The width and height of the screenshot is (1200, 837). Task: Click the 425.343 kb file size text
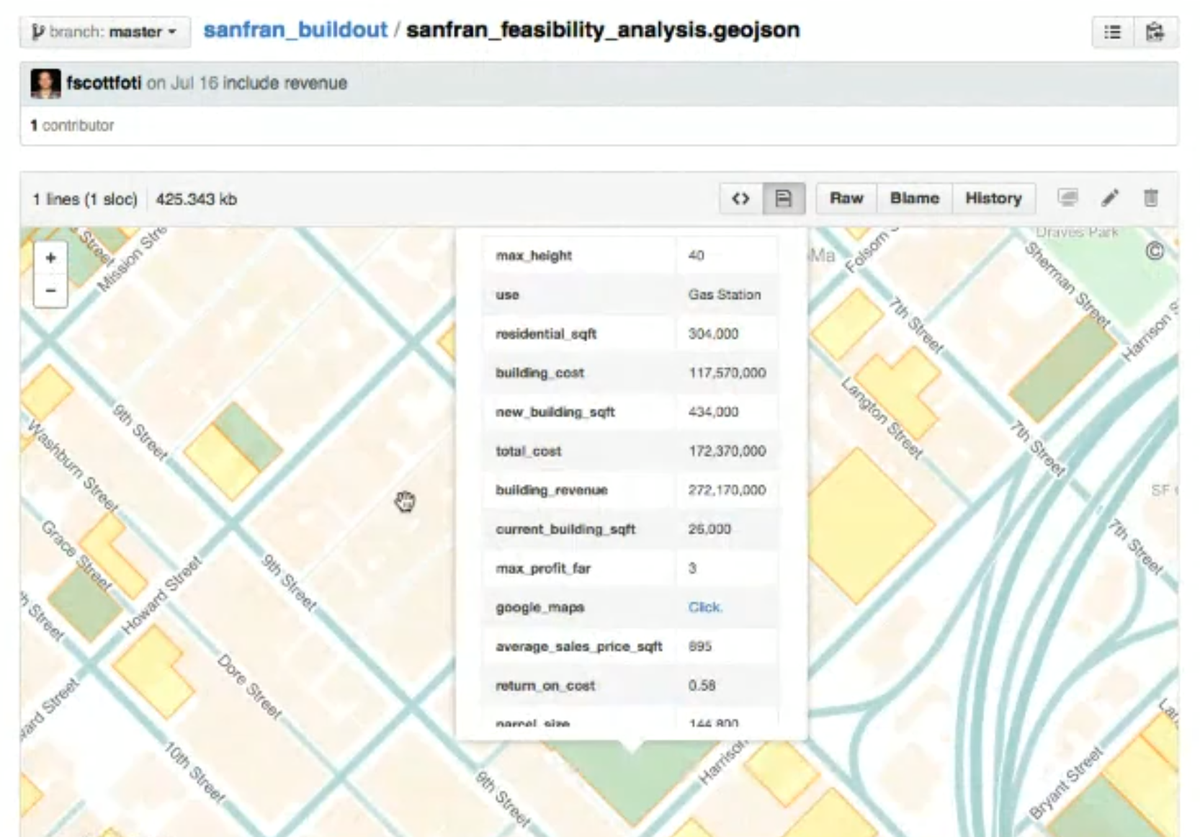click(x=196, y=199)
